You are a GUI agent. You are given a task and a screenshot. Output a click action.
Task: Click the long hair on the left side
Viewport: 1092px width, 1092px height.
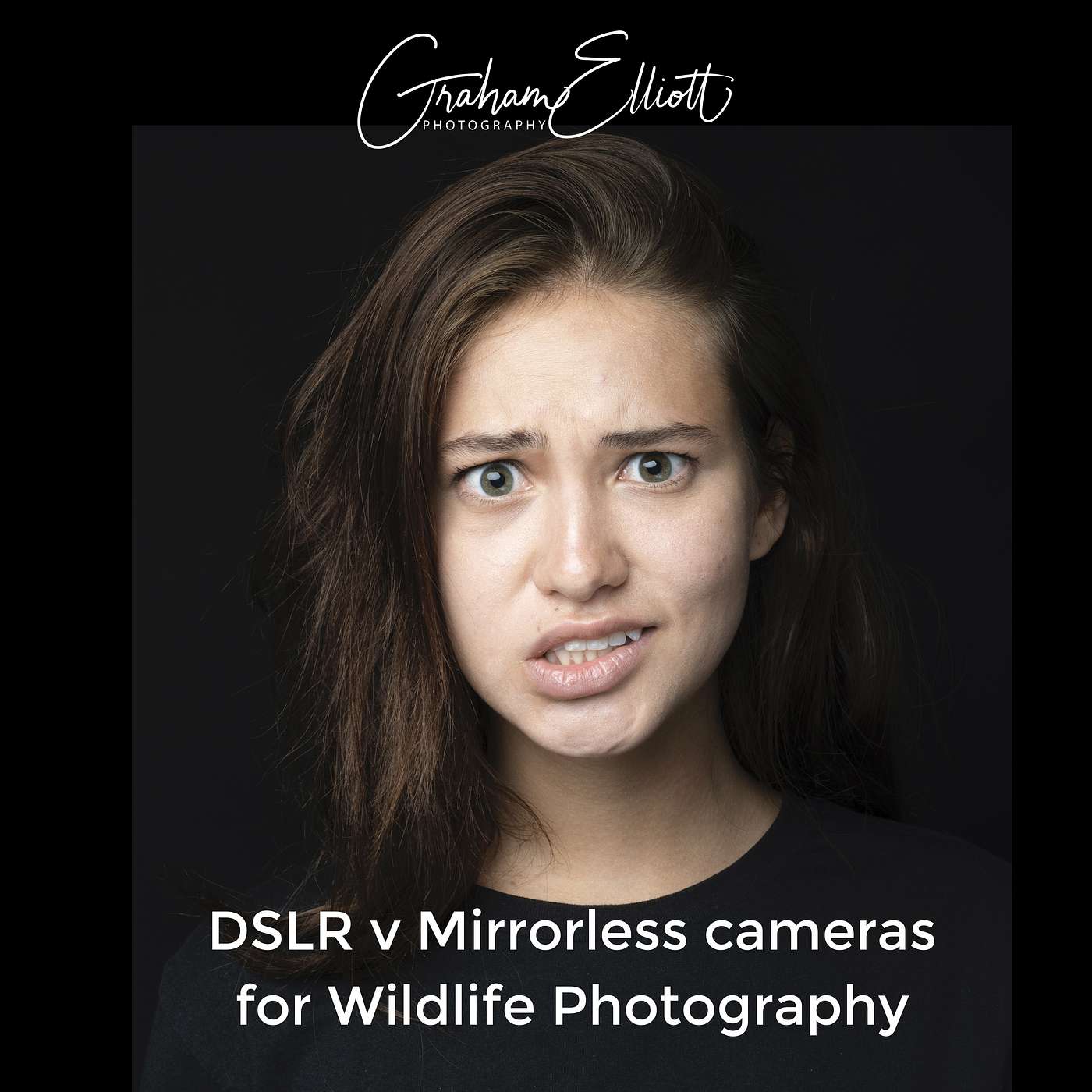point(367,624)
